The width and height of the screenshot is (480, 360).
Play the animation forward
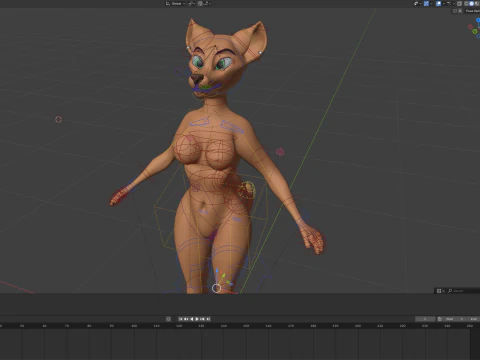point(197,319)
